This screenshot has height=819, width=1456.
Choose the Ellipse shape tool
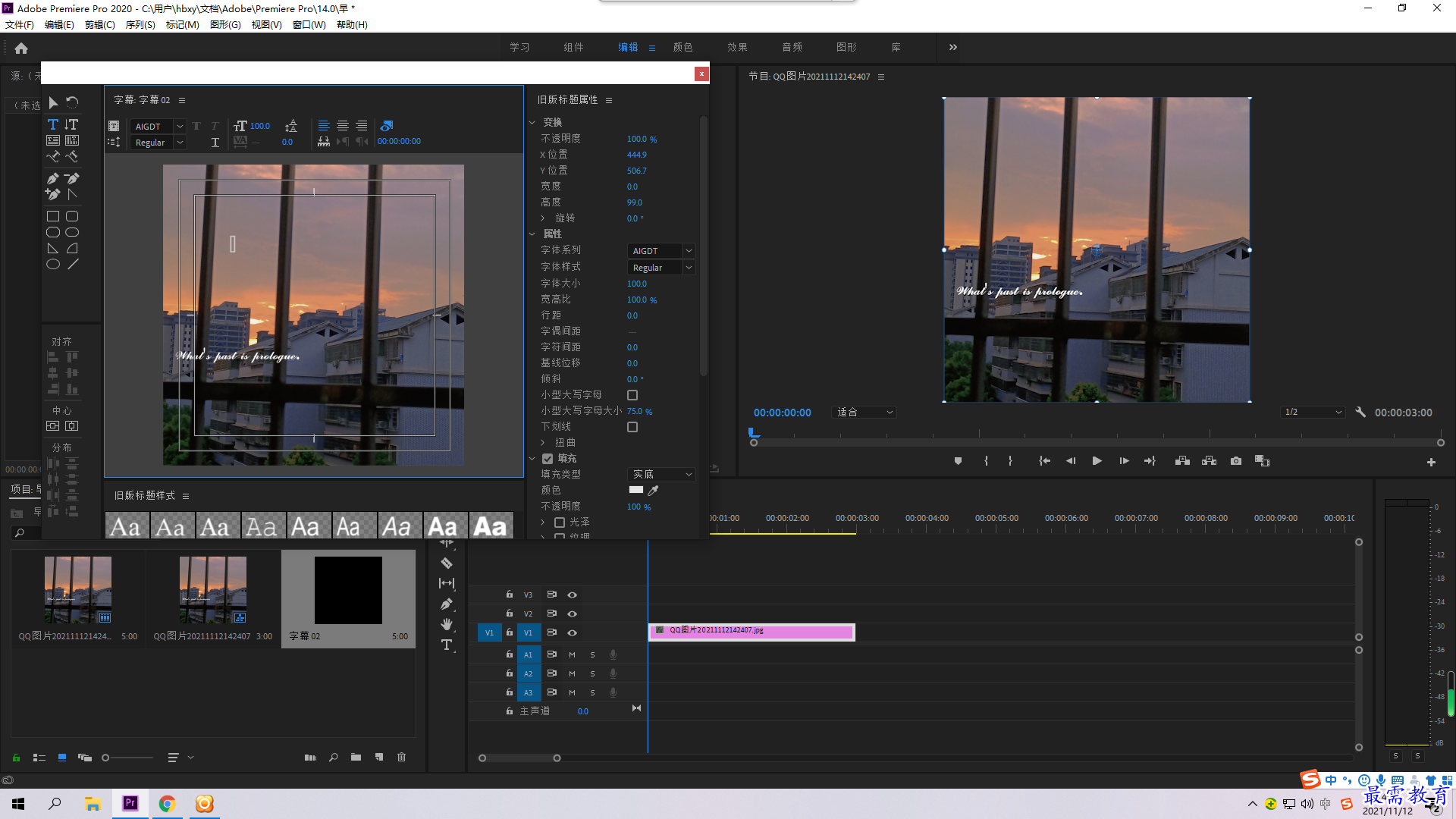click(x=53, y=265)
